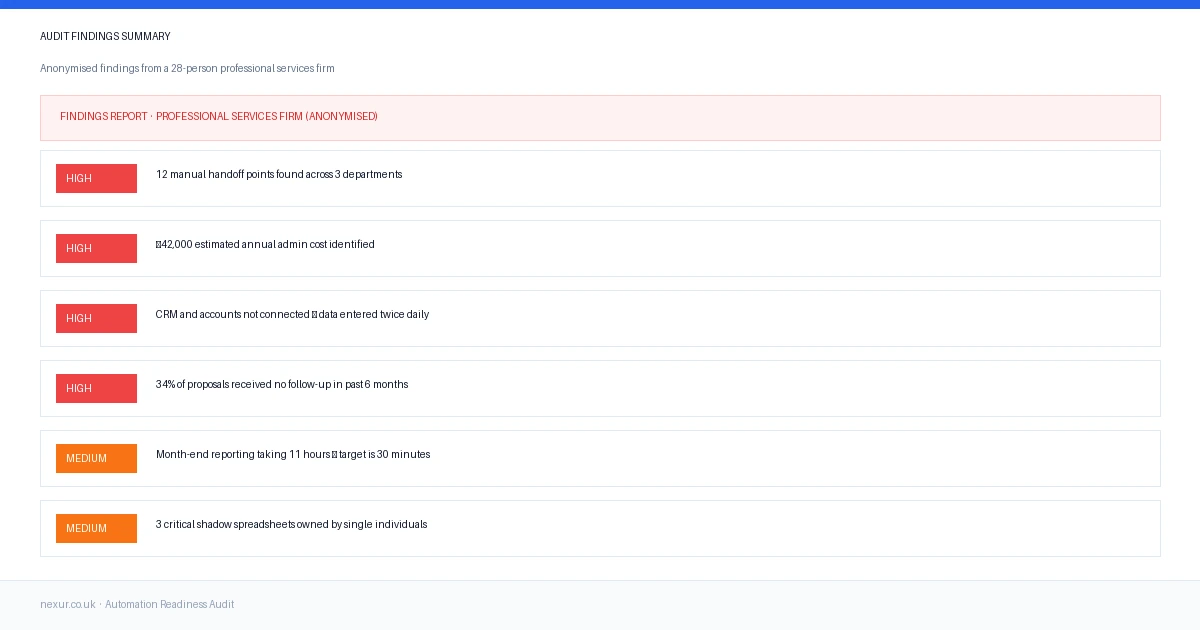Click HIGH badge beside admin cost finding
The height and width of the screenshot is (630, 1200).
pos(96,248)
